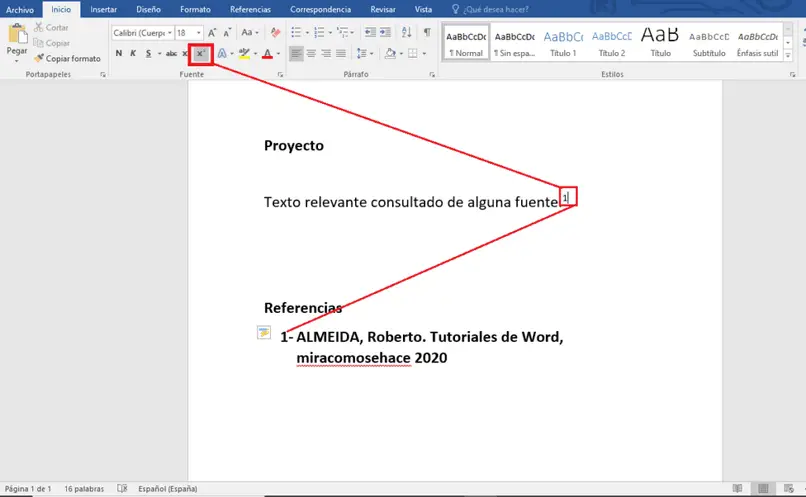Open the comment icon beside reference
The image size is (806, 497).
click(x=263, y=333)
